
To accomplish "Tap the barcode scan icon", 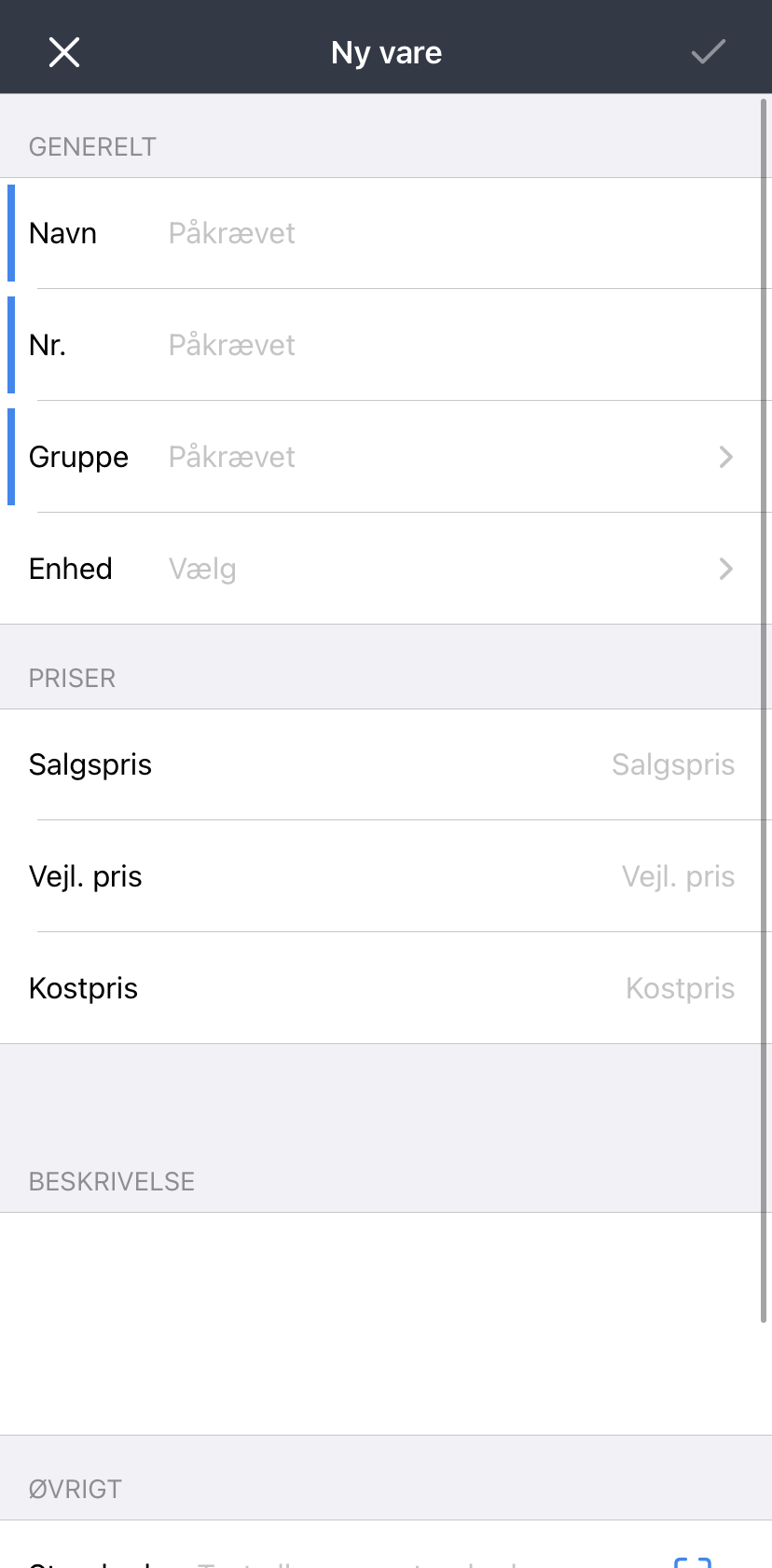I will (x=692, y=1561).
